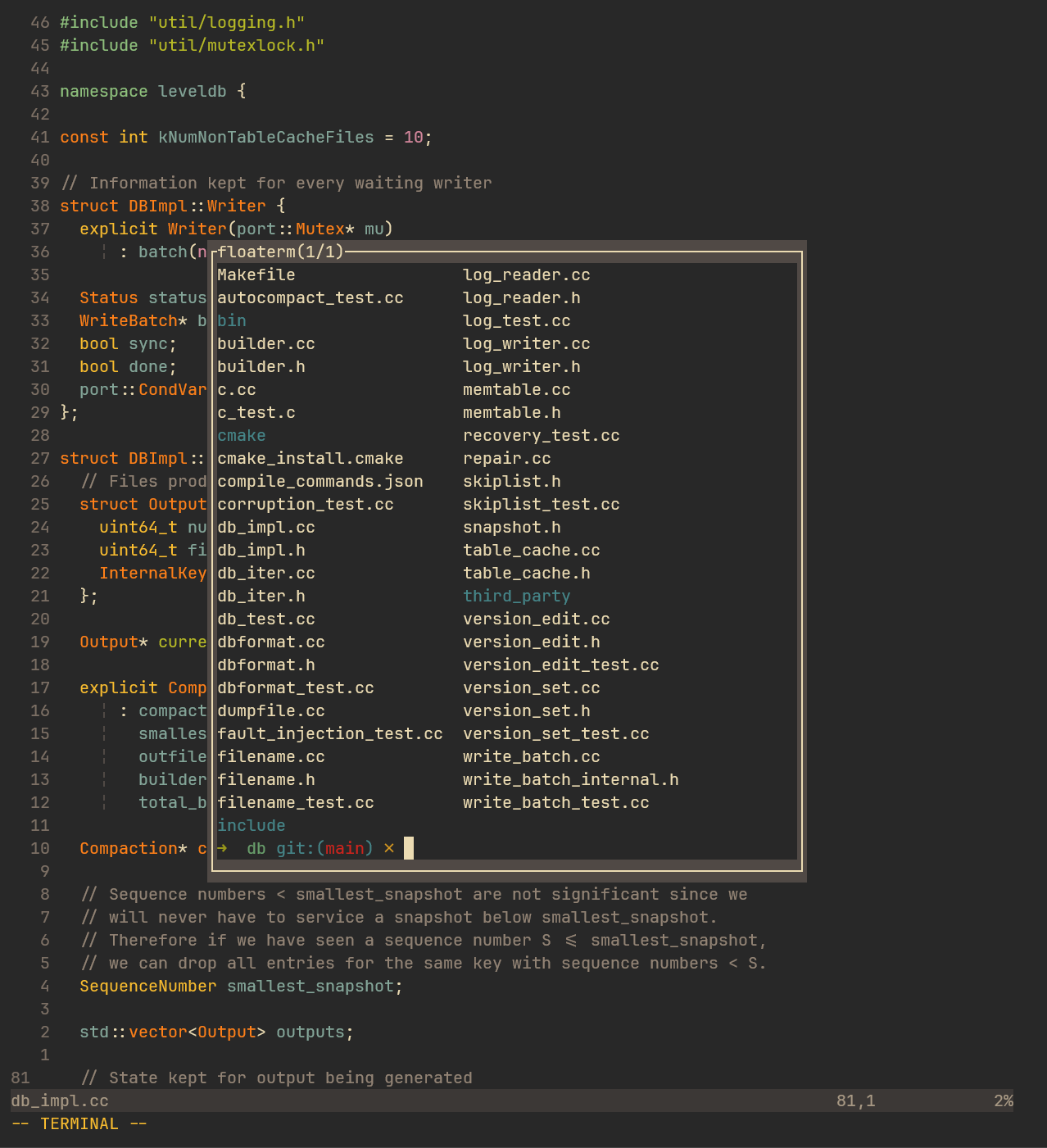Image resolution: width=1047 pixels, height=1148 pixels.
Task: Click the -- TERMINAL -- mode indicator
Action: click(x=79, y=1123)
